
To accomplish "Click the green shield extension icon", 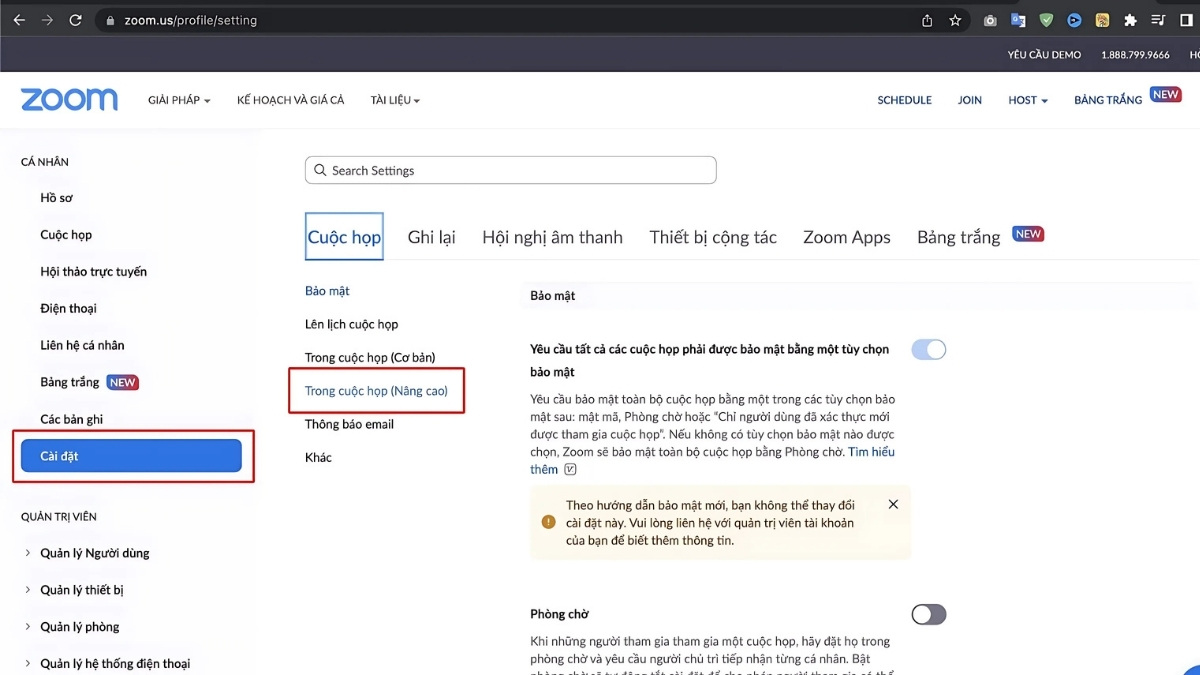I will [x=1046, y=20].
